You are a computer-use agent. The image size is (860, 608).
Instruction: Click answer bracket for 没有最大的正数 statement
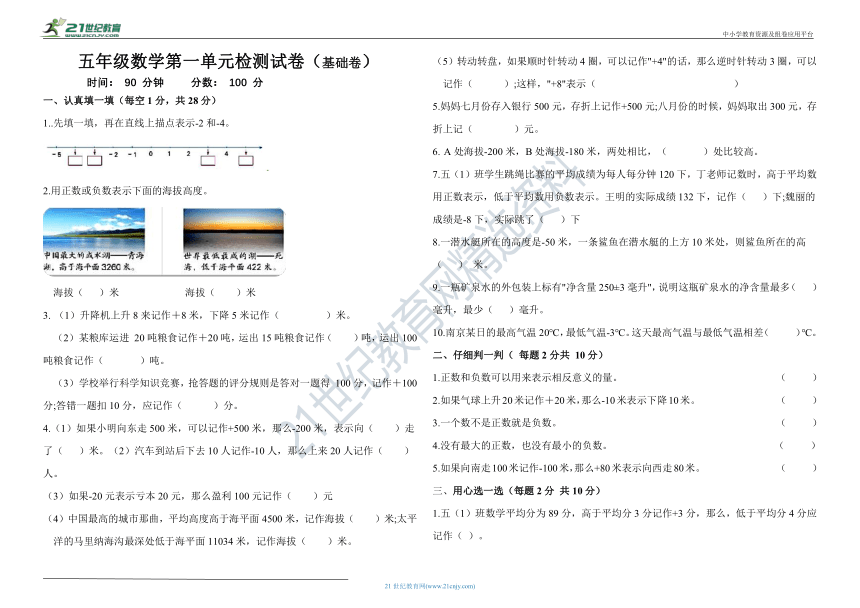(x=798, y=445)
